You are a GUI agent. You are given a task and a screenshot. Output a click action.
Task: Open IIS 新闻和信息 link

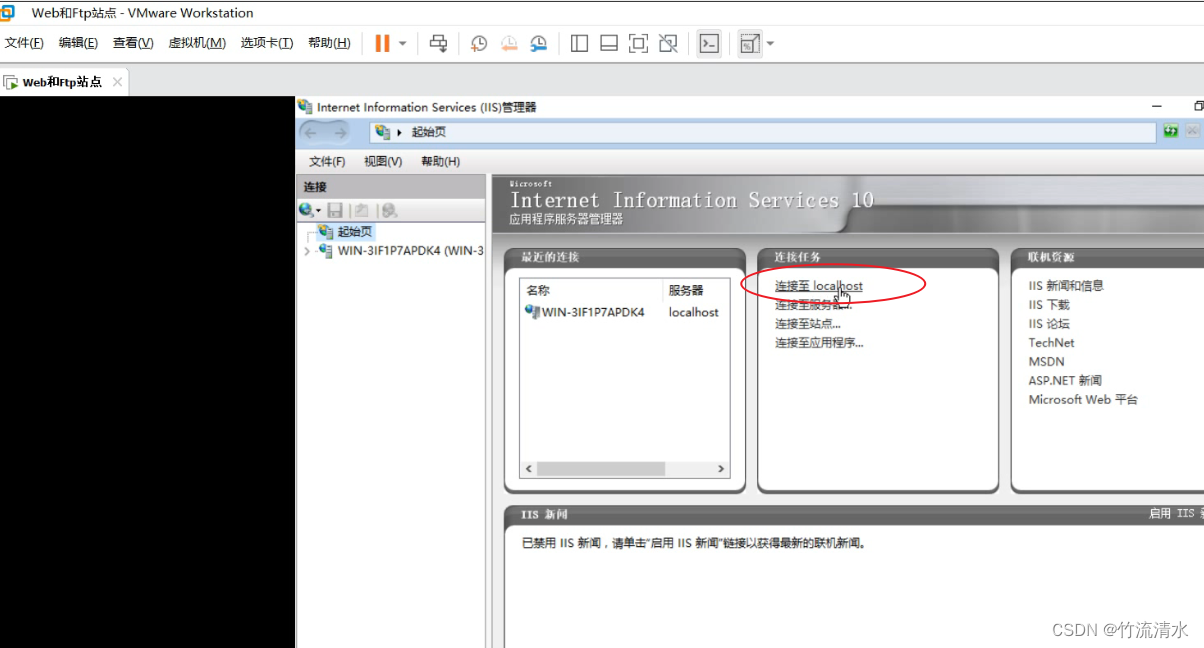[1066, 285]
